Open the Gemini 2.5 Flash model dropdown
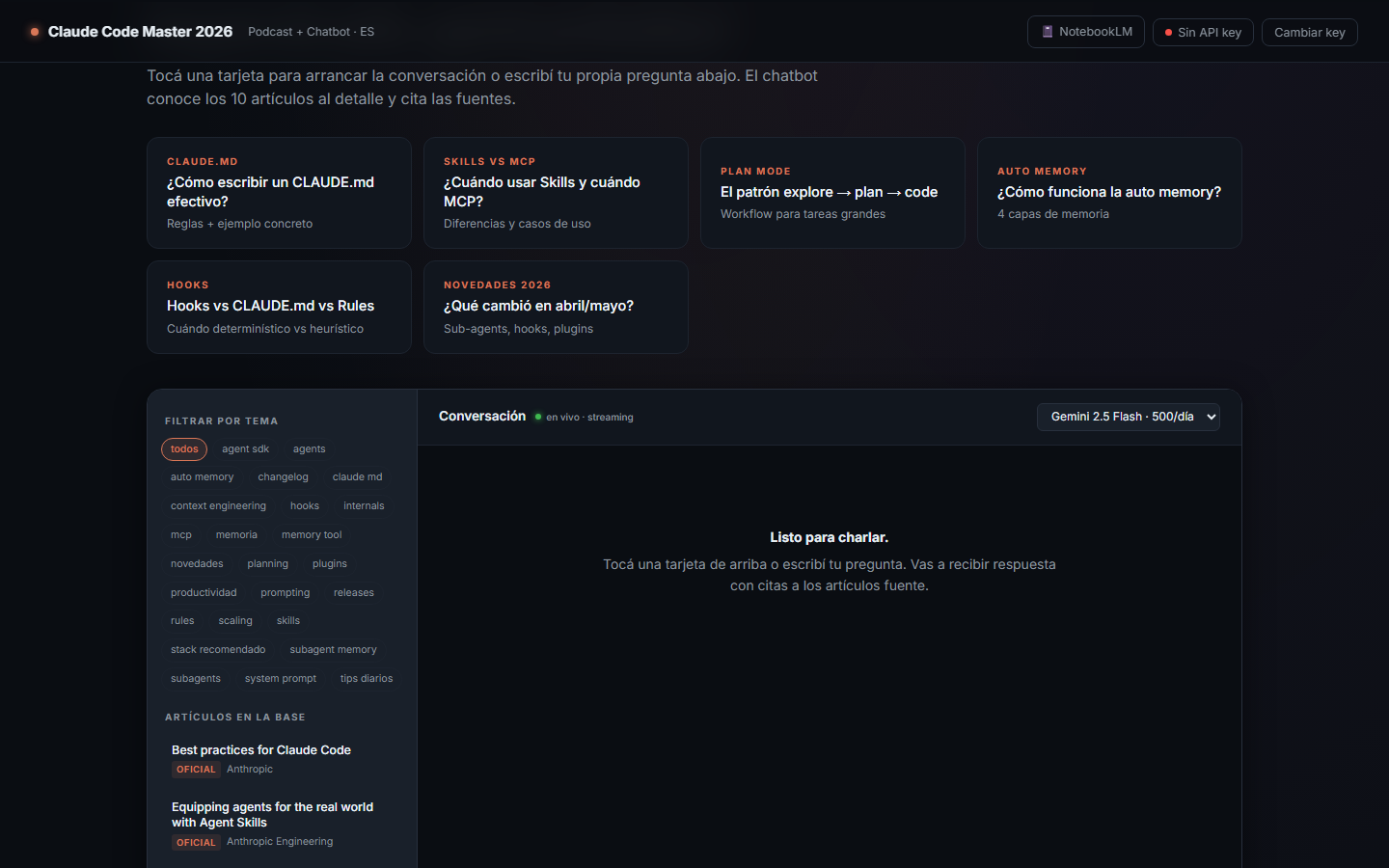The width and height of the screenshot is (1389, 868). (1129, 417)
